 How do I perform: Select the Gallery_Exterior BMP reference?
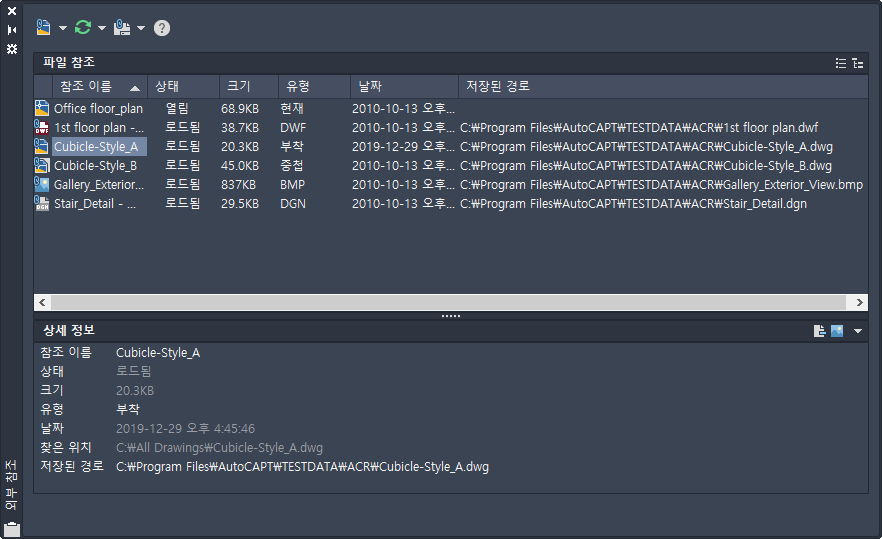[x=451, y=185]
